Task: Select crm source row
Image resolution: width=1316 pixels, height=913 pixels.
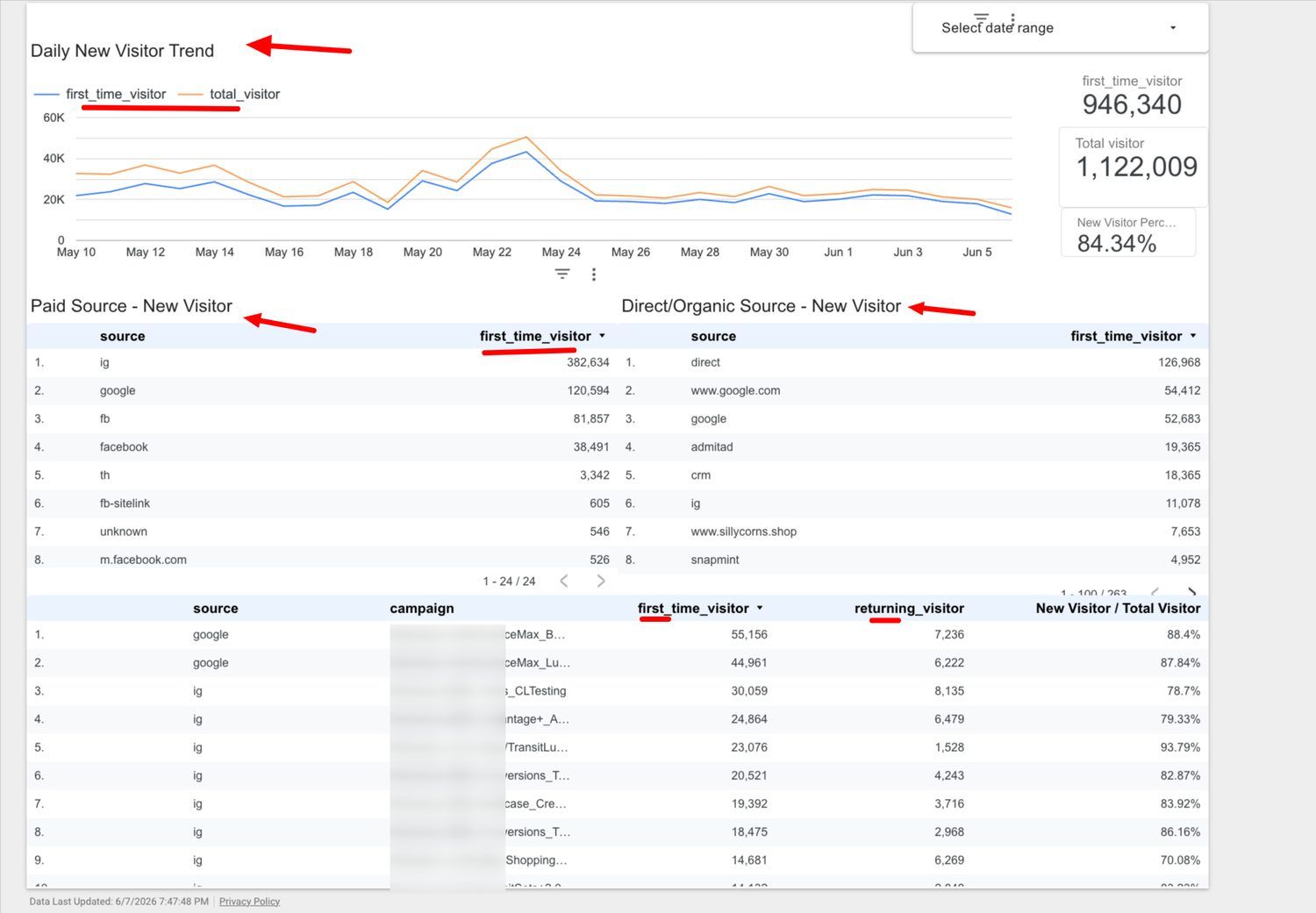Action: tap(913, 474)
